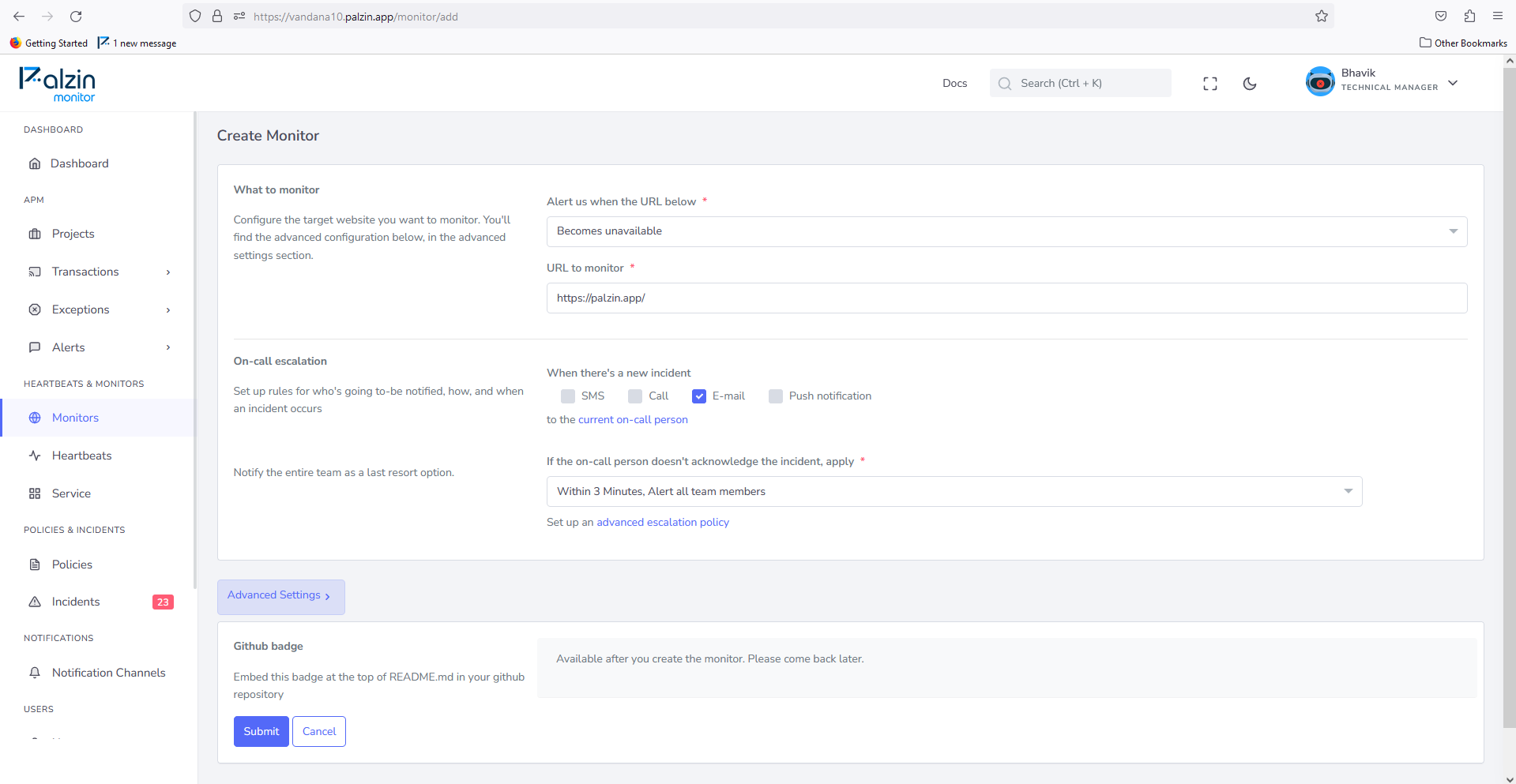Open the Palzin monitor logo home
Screen dimensions: 1516x784
(57, 84)
